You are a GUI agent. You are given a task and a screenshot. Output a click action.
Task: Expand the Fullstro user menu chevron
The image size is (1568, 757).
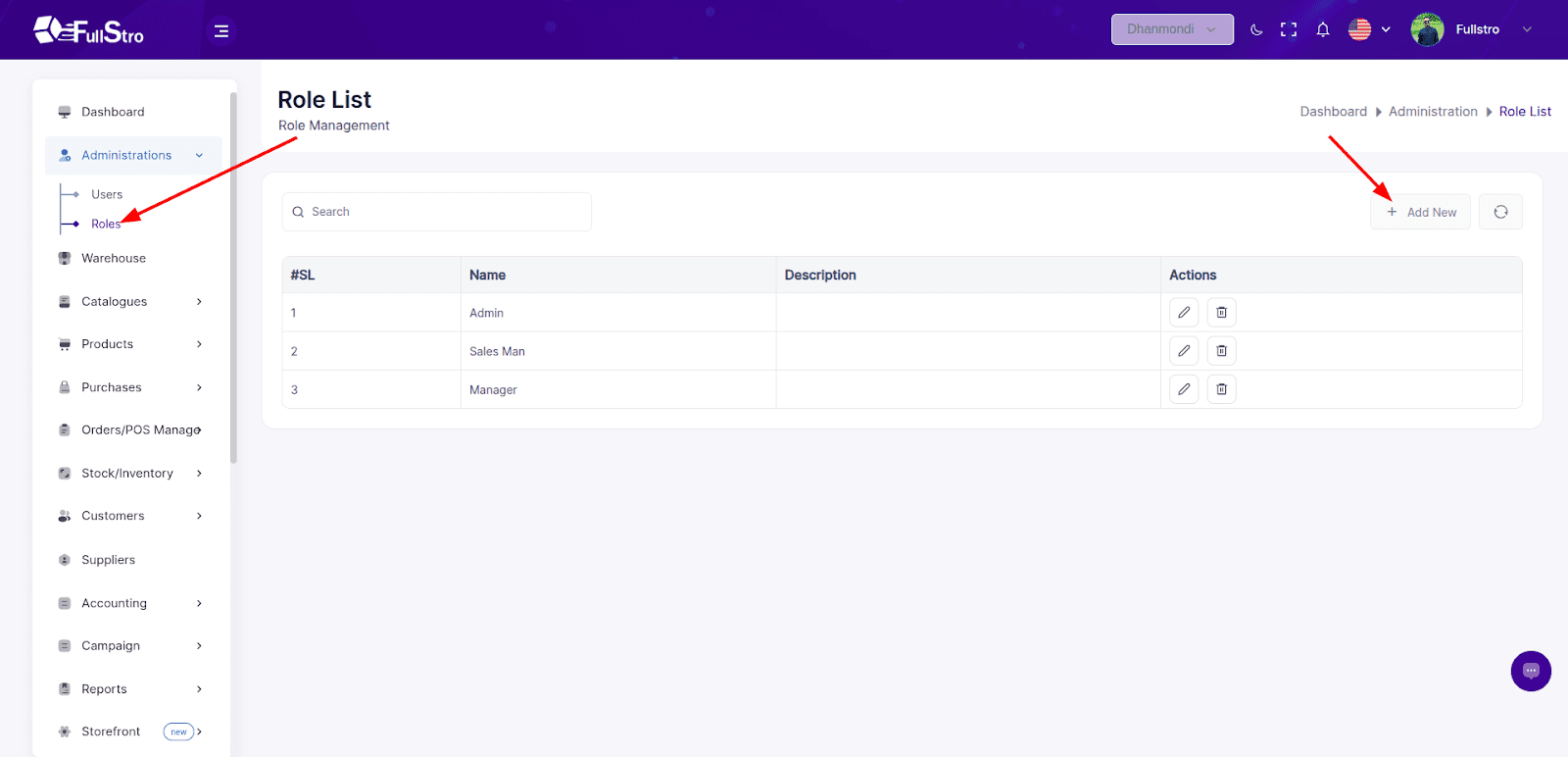click(1527, 29)
